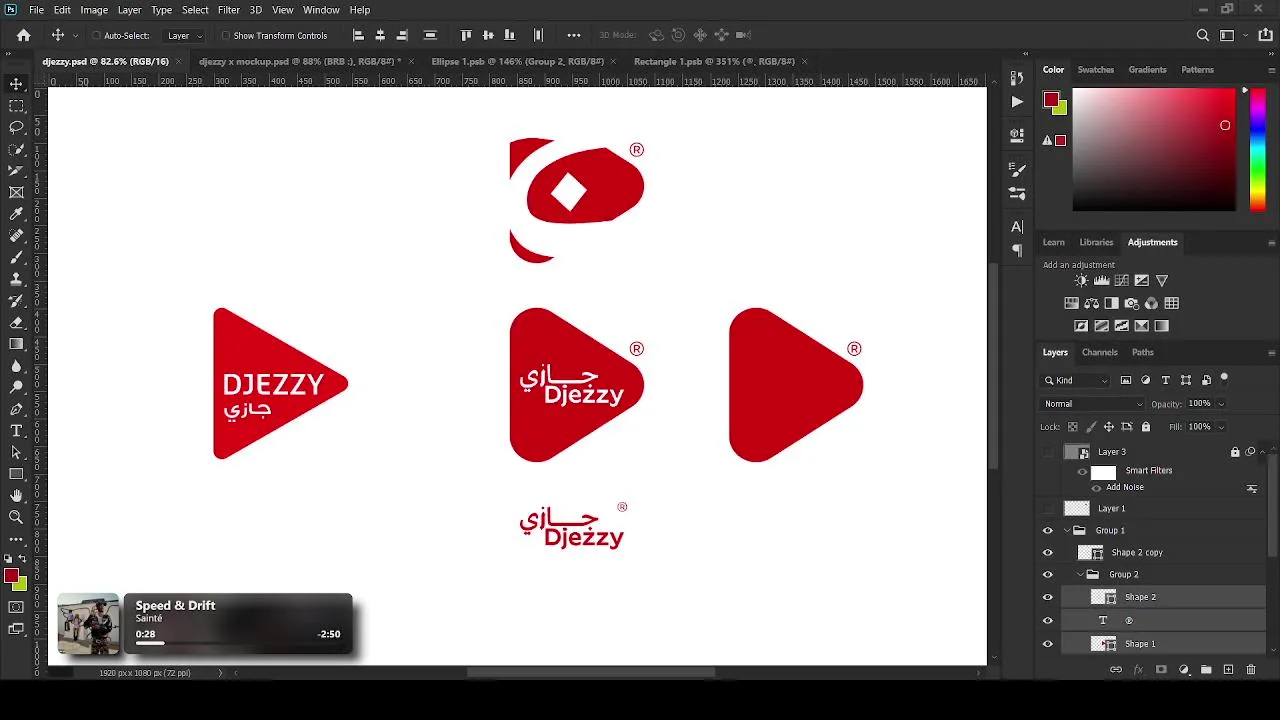Open the search icon at top right

[1203, 35]
